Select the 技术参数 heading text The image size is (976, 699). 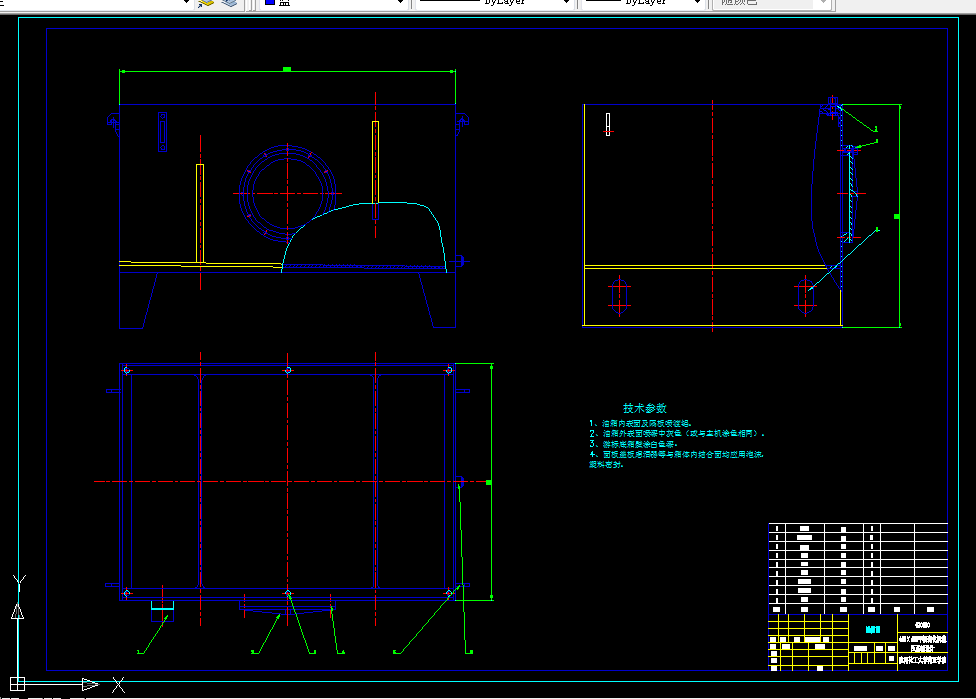[645, 408]
